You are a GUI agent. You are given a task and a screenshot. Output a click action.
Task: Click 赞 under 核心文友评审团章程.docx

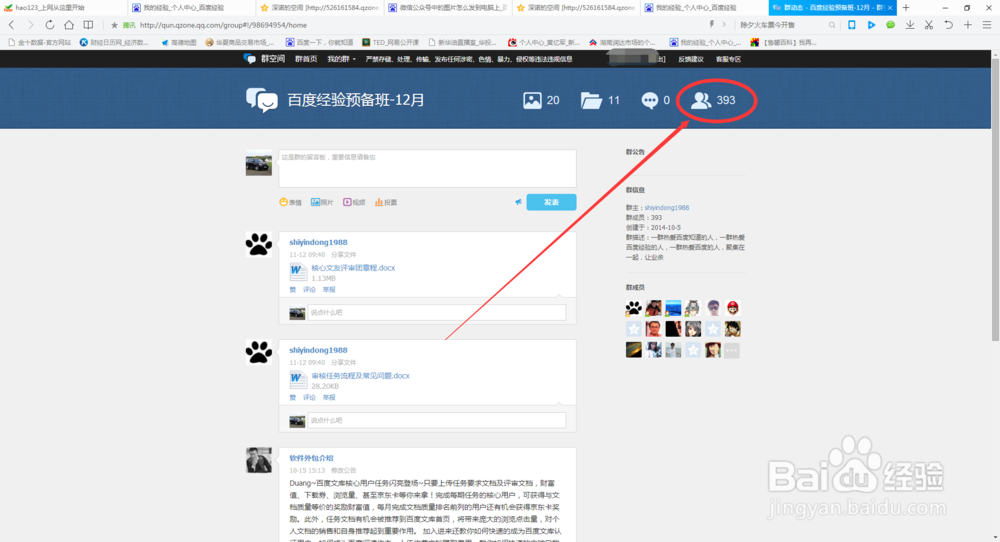tap(293, 289)
